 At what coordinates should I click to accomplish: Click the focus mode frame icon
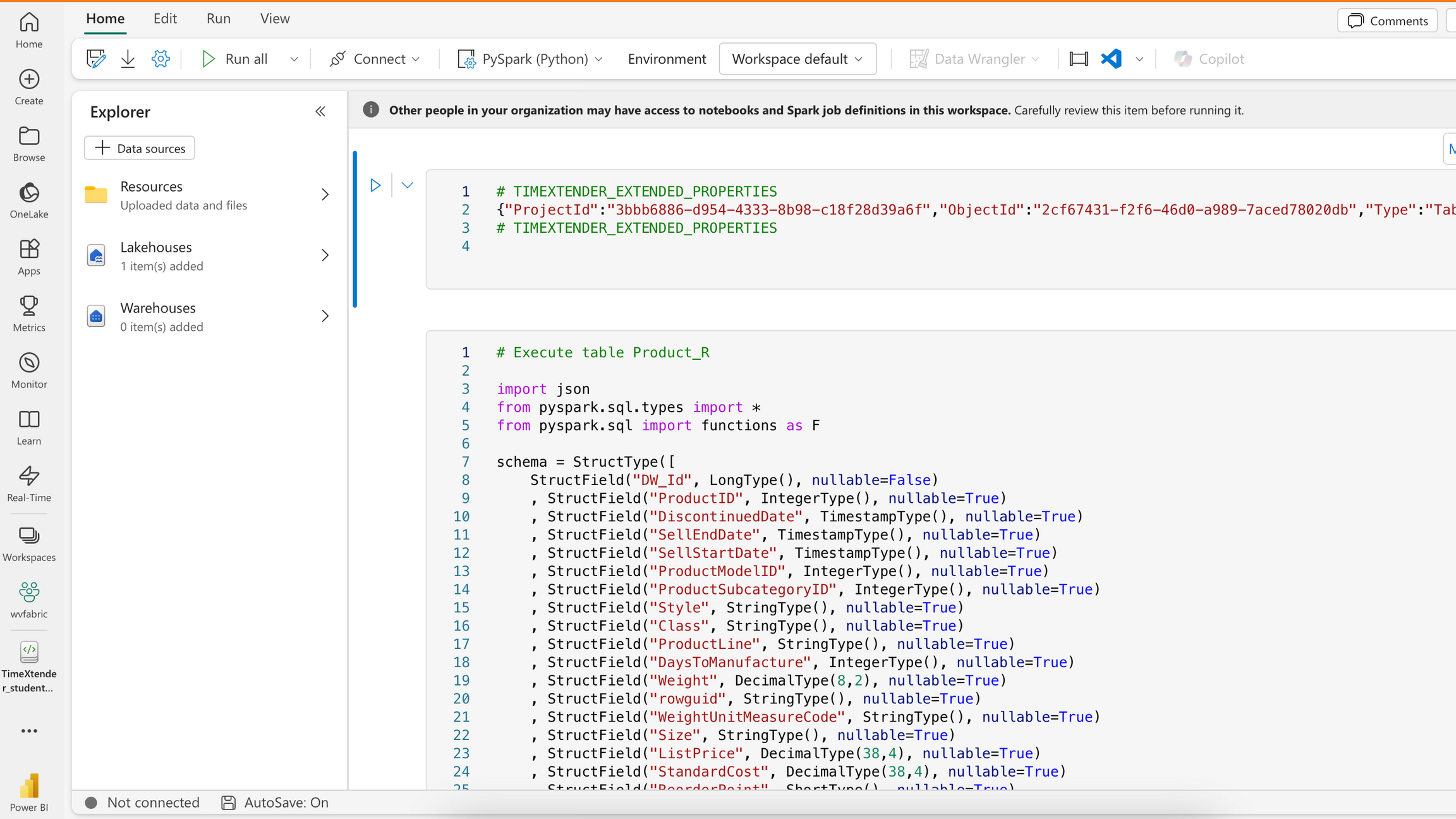point(1079,59)
